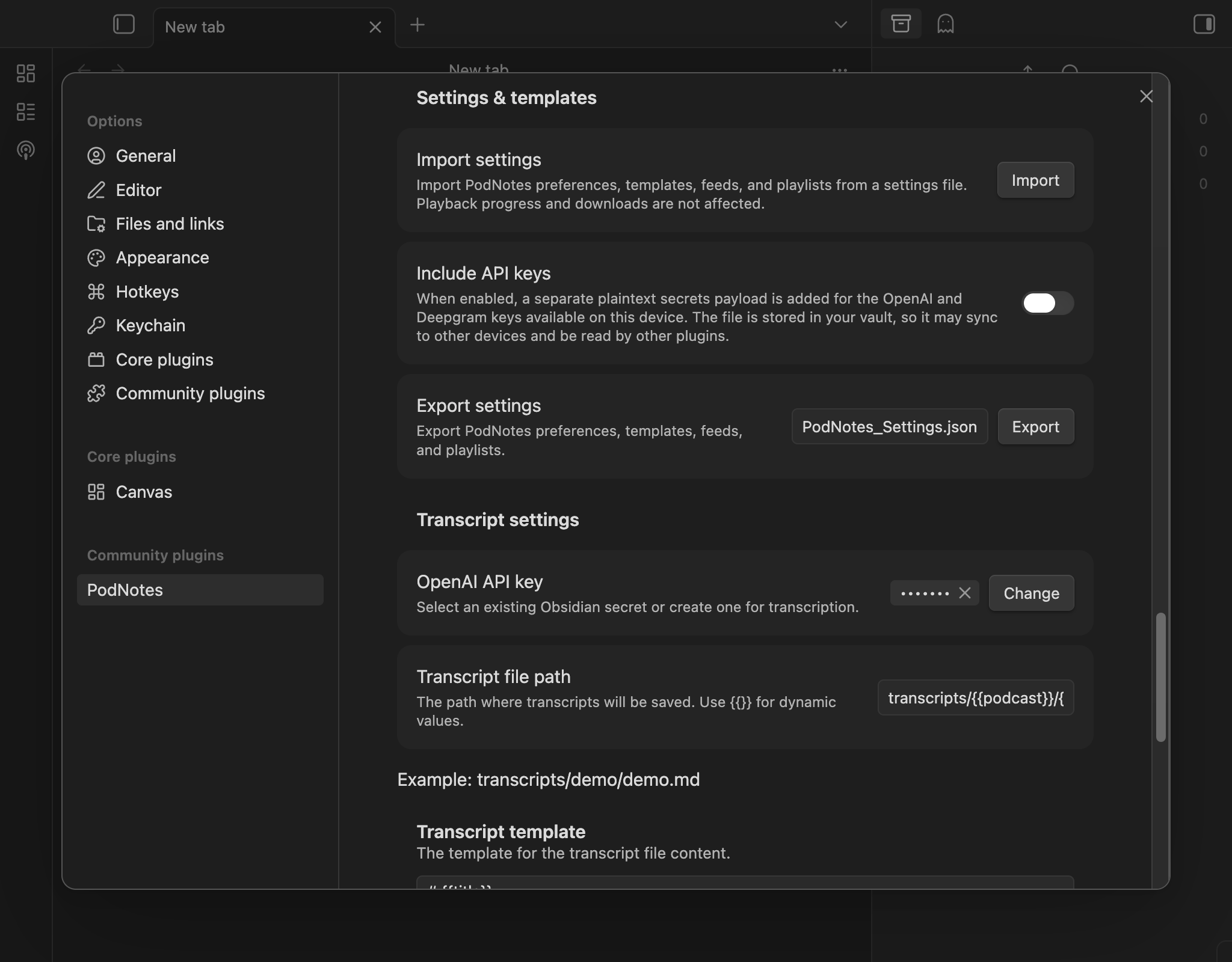Click the General user icon
The height and width of the screenshot is (962, 1232).
pyautogui.click(x=96, y=156)
